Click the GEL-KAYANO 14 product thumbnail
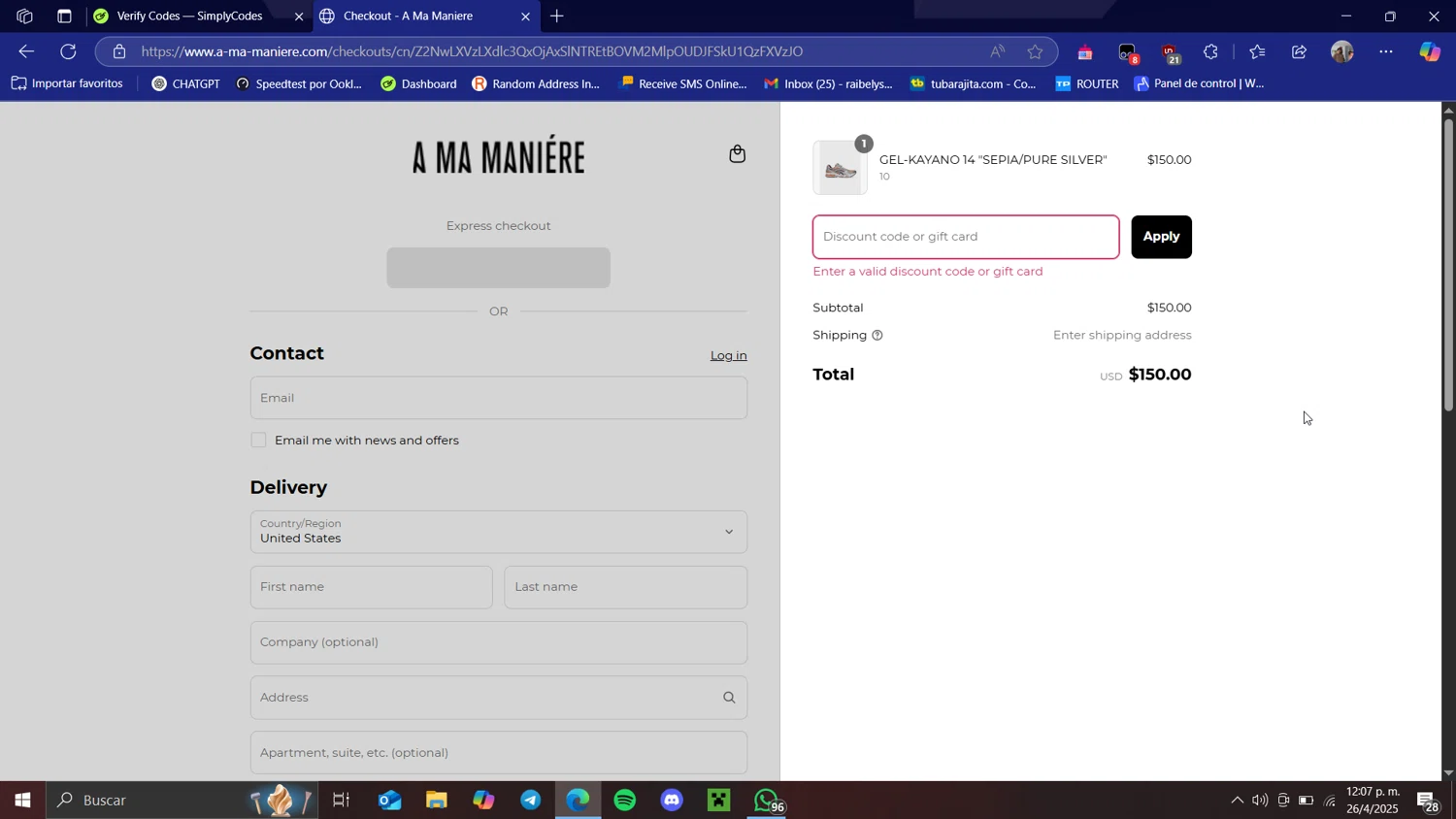Screen dimensions: 1456x819 (x=840, y=168)
